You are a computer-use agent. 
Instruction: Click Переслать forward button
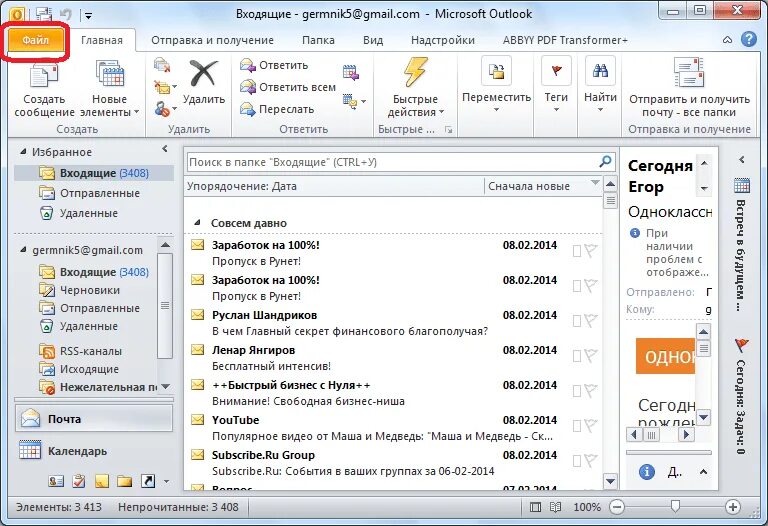tap(277, 109)
